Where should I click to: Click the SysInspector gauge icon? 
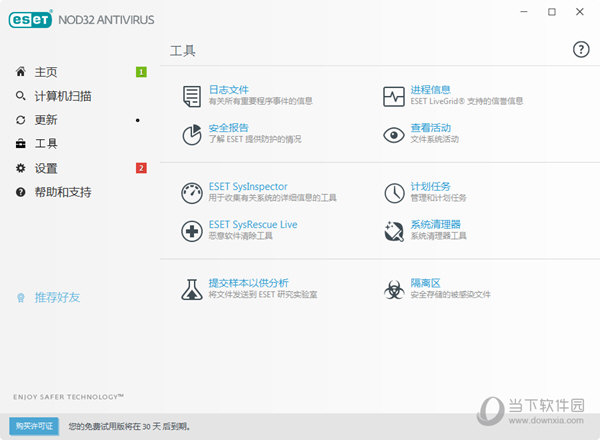(x=192, y=193)
